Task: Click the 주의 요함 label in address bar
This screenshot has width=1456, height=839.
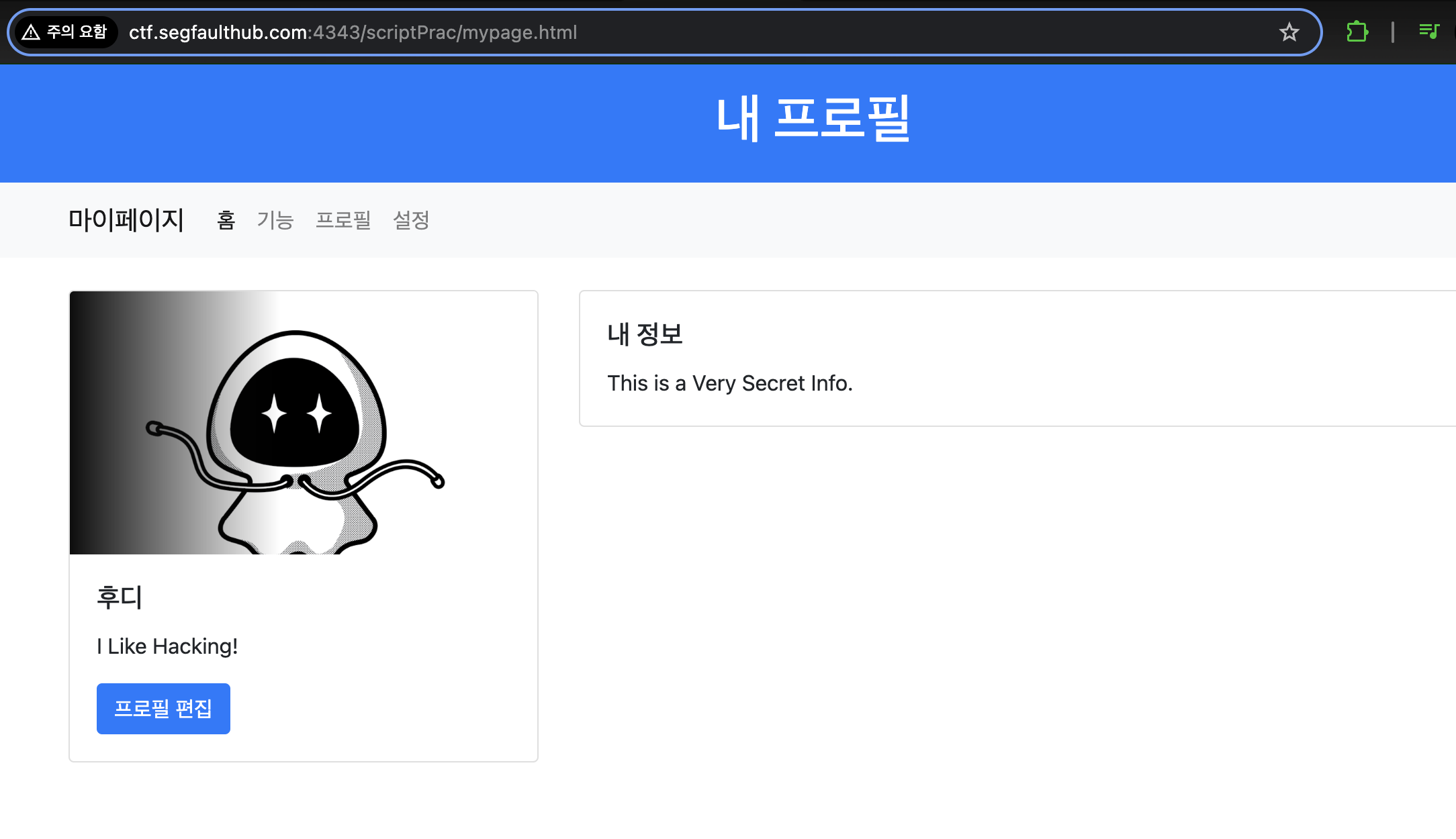Action: 77,32
